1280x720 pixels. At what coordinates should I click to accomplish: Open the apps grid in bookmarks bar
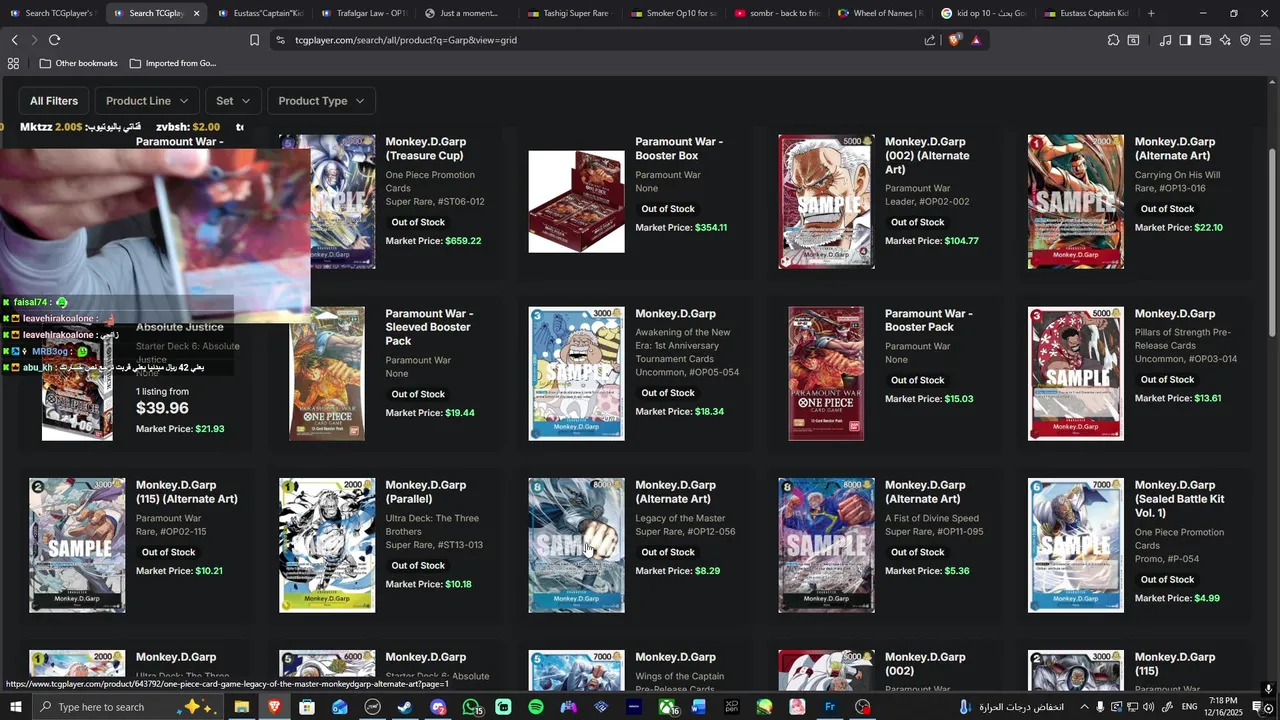point(13,63)
